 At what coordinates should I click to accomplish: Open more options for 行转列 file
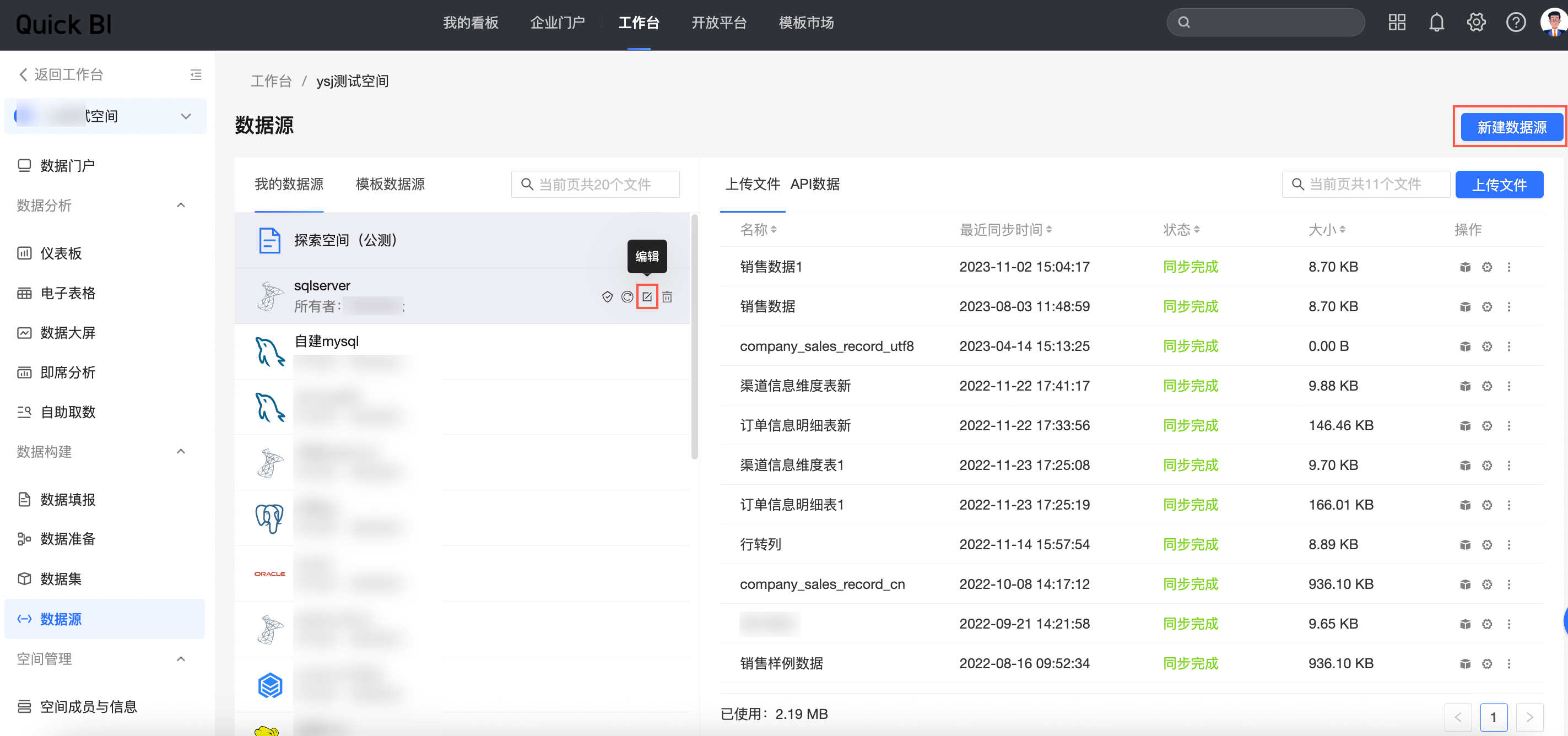(1508, 544)
